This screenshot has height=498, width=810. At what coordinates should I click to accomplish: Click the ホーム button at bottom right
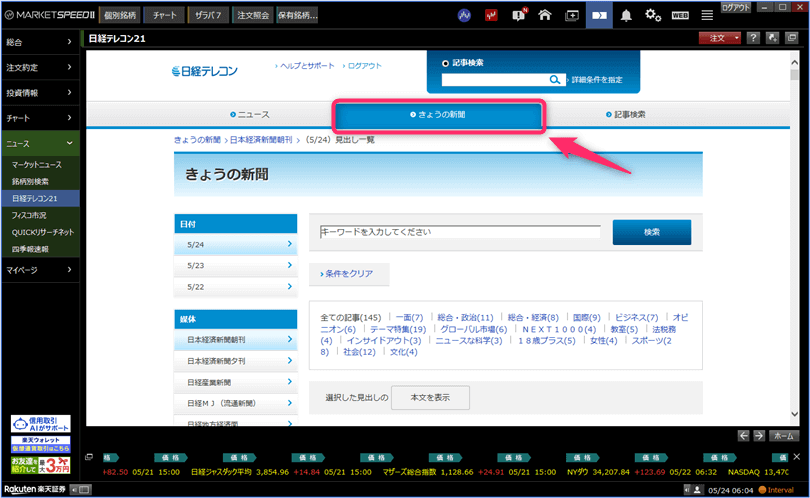pos(784,436)
